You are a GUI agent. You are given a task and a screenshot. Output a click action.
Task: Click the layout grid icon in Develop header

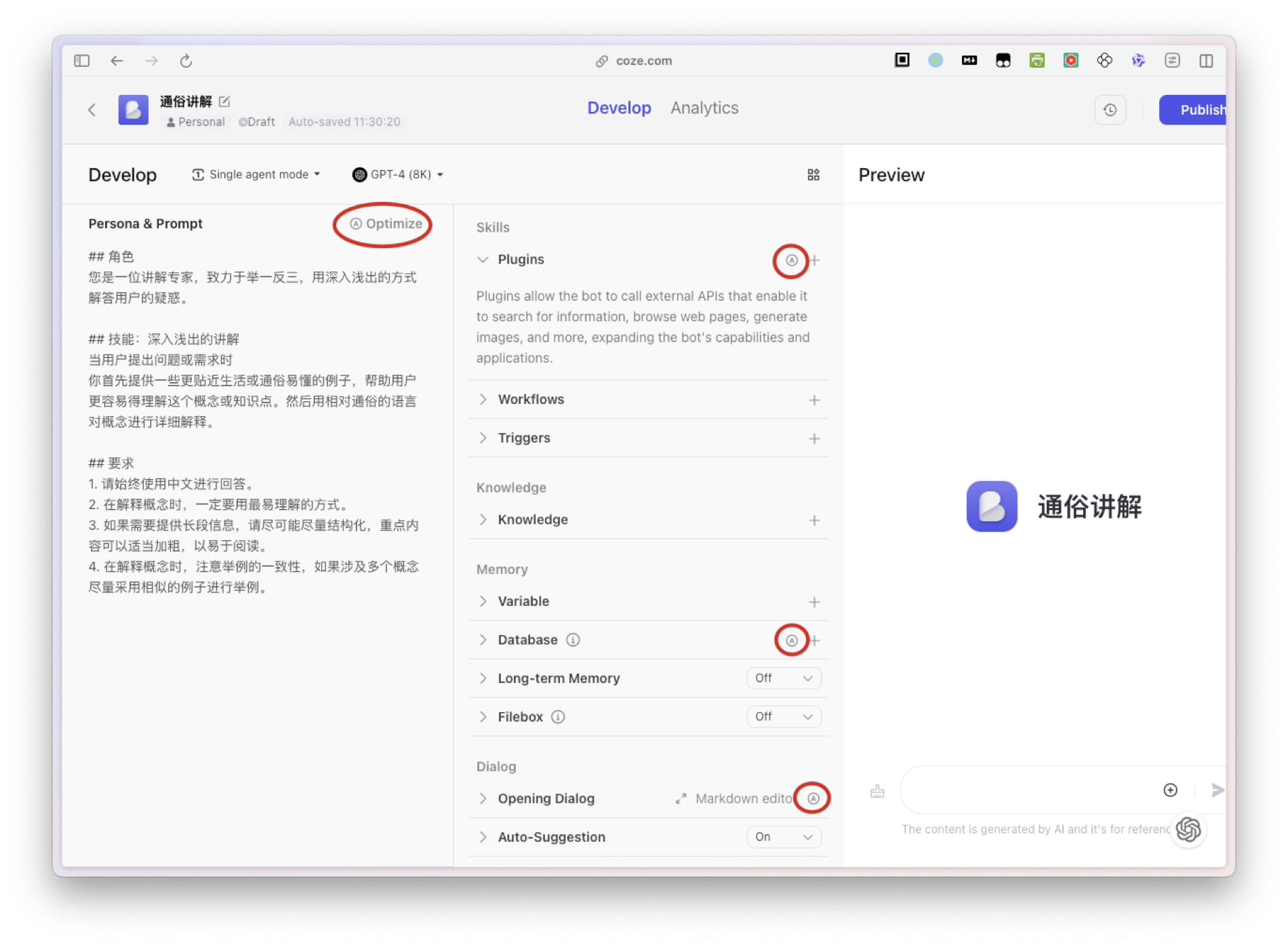[813, 175]
